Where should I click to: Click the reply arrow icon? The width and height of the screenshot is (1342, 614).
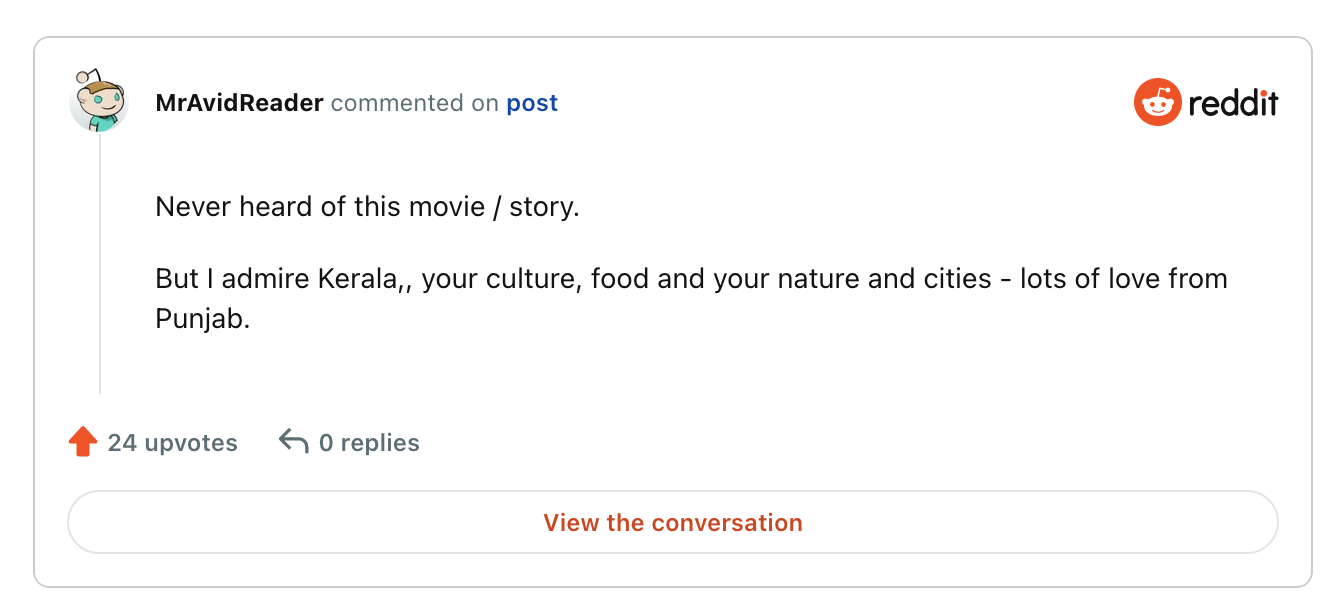click(293, 442)
